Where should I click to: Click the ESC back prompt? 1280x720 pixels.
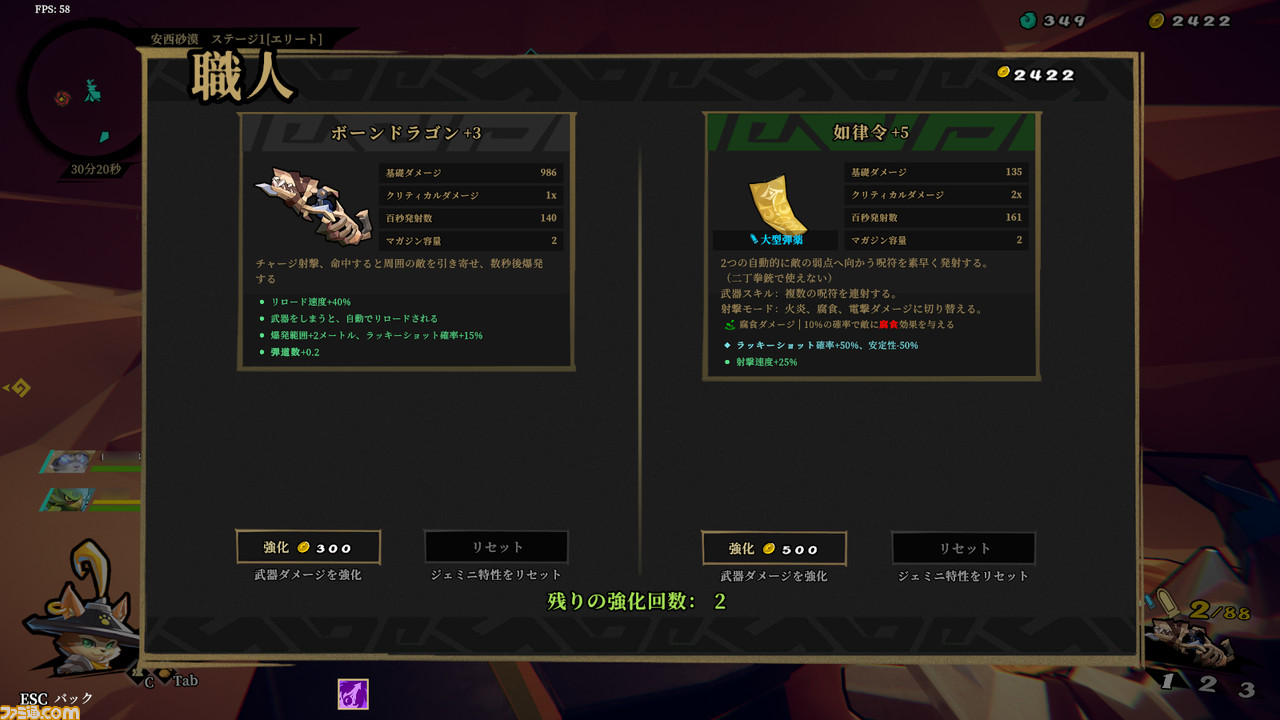point(57,698)
